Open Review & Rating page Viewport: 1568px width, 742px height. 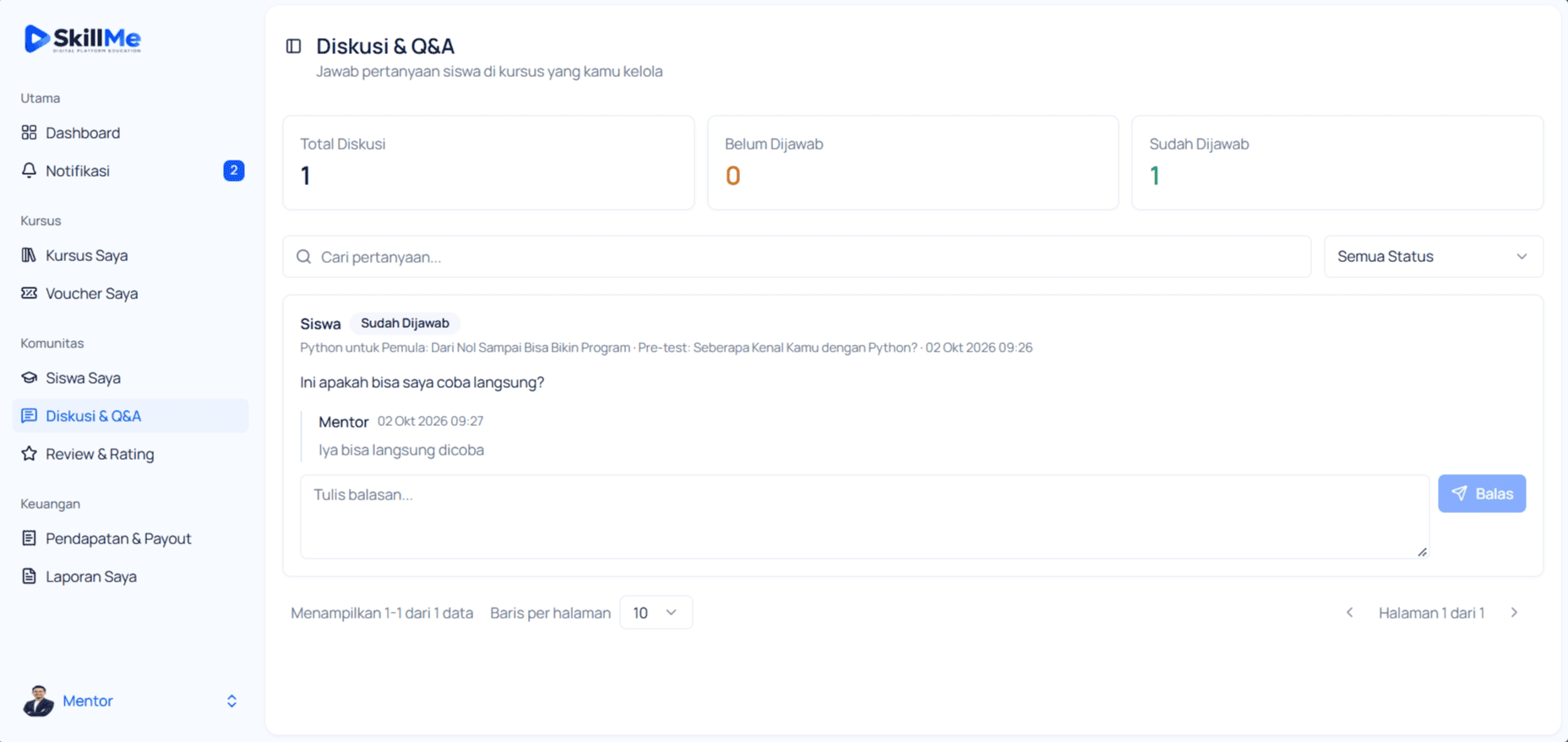[x=130, y=454]
